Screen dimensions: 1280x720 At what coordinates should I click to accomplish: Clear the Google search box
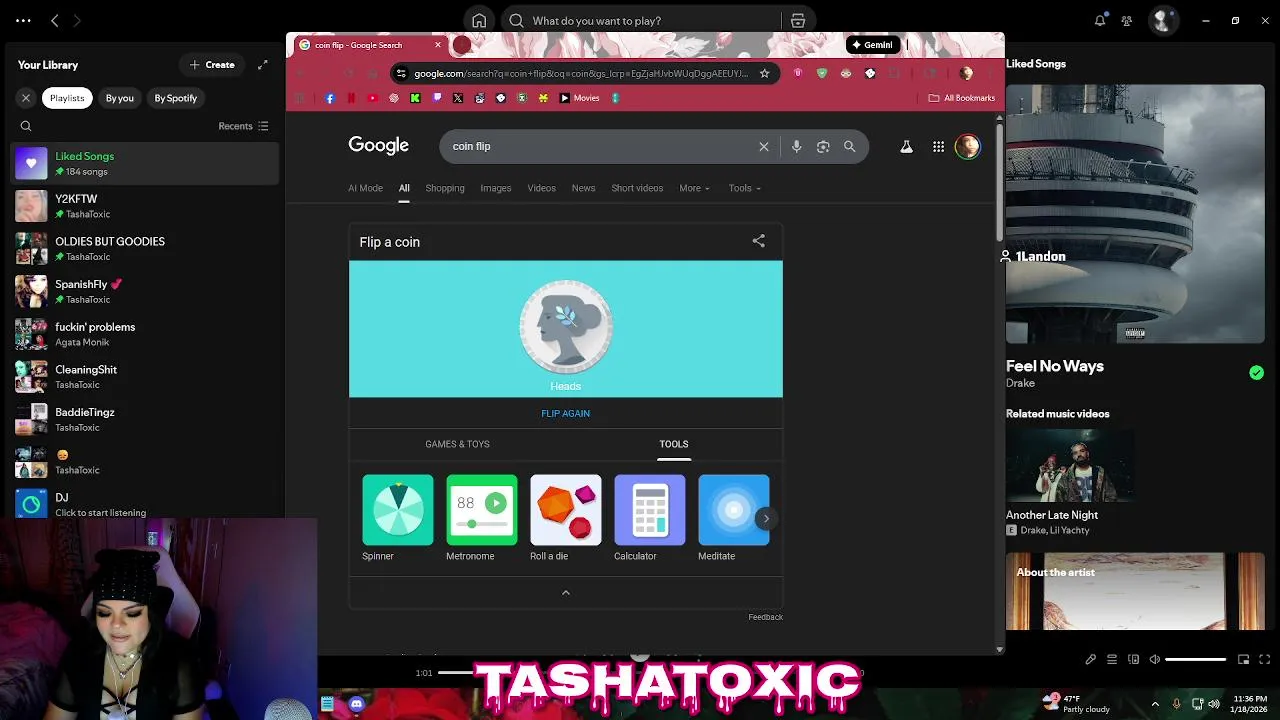[x=764, y=146]
